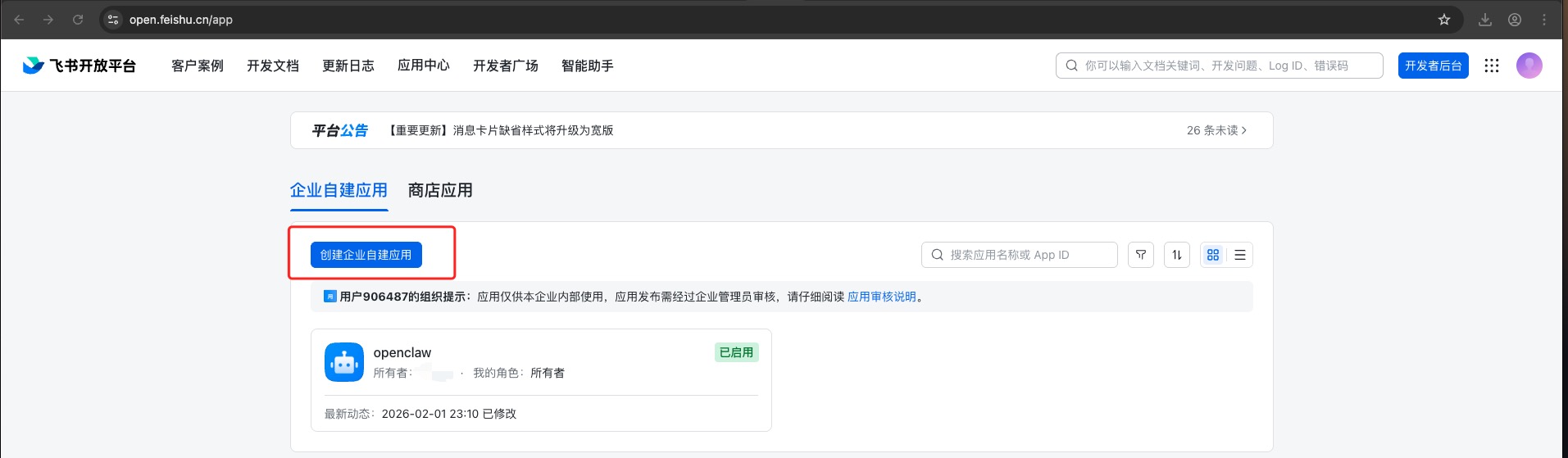This screenshot has height=458, width=1568.
Task: Click the openclaw robot app icon
Action: 344,362
